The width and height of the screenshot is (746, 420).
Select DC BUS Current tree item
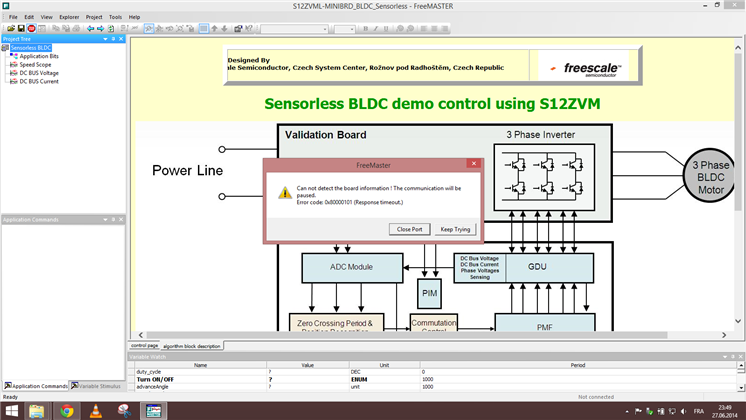click(x=39, y=81)
